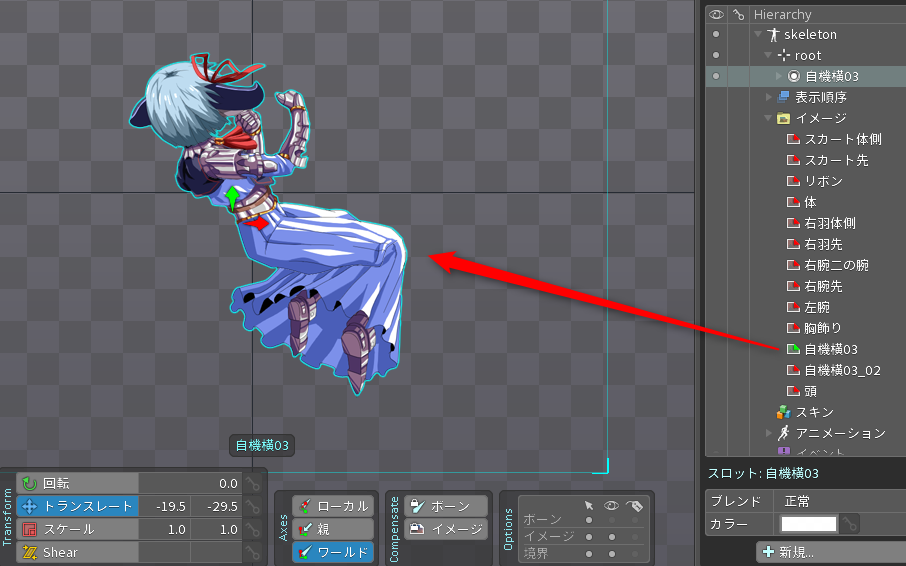This screenshot has height=566, width=906.
Task: Click the 左腕 image icon
Action: (x=793, y=307)
